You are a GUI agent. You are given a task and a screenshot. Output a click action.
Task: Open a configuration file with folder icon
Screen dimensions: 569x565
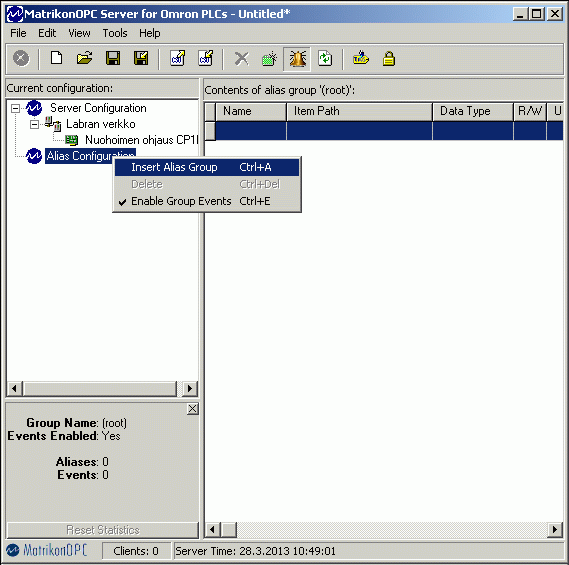click(85, 58)
